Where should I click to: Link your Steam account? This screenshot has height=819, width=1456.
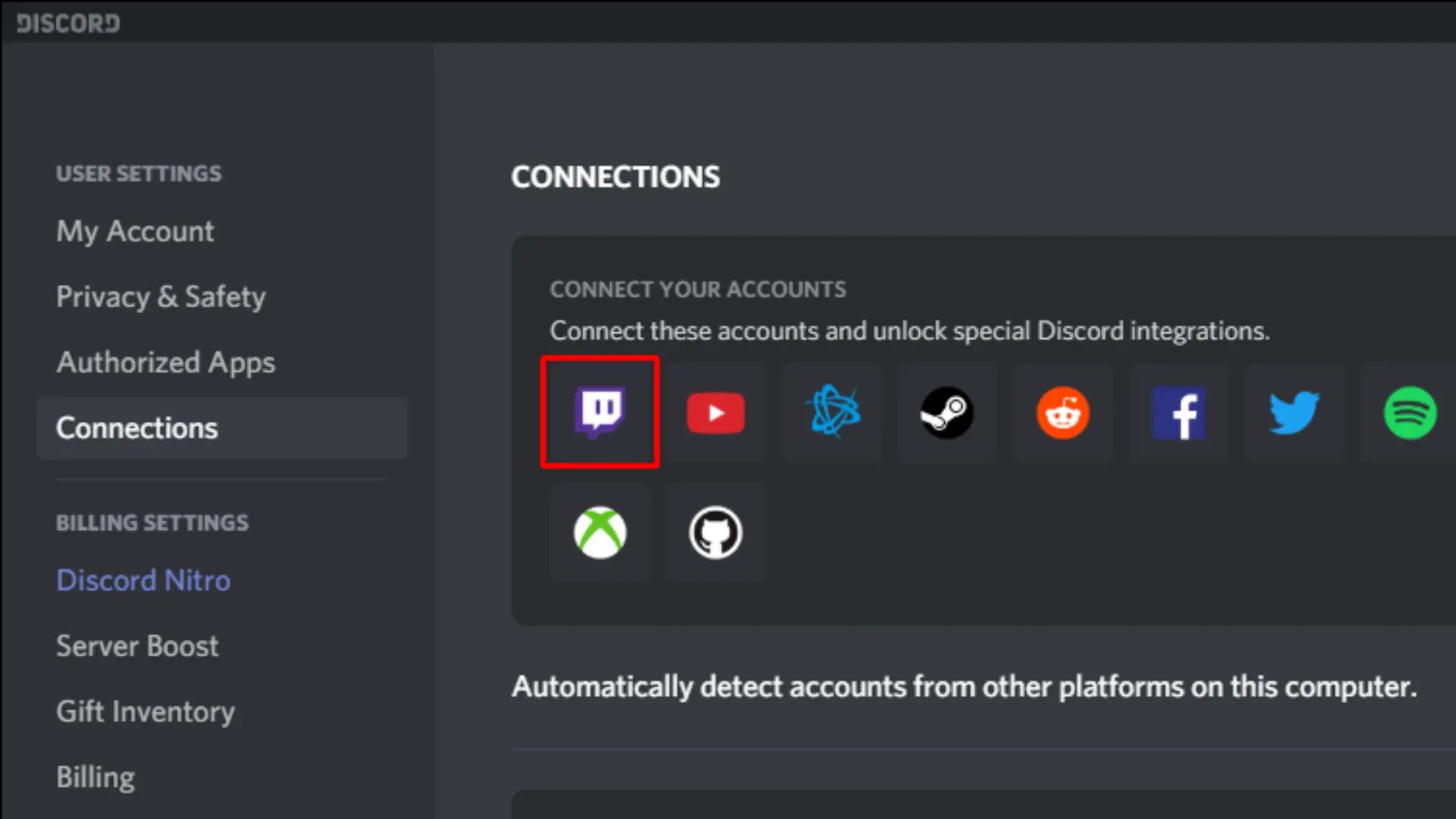click(946, 413)
